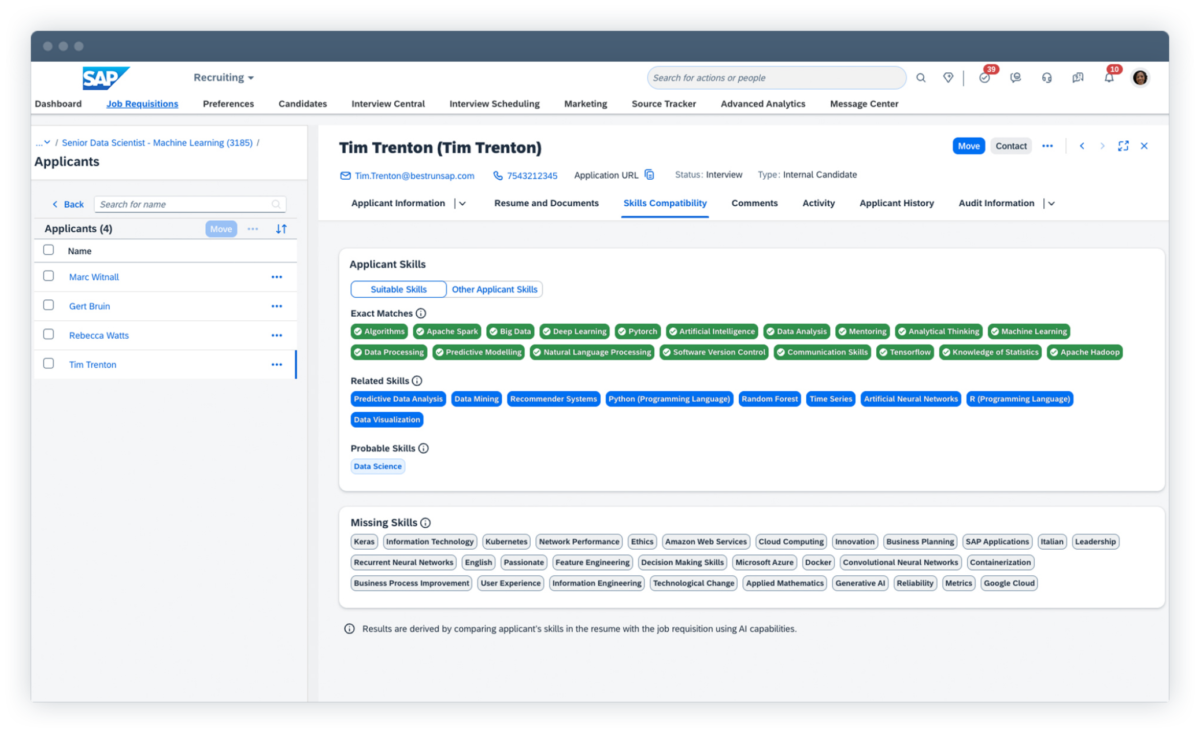Image resolution: width=1200 pixels, height=733 pixels.
Task: Open the search magnifier in the top bar
Action: [921, 77]
